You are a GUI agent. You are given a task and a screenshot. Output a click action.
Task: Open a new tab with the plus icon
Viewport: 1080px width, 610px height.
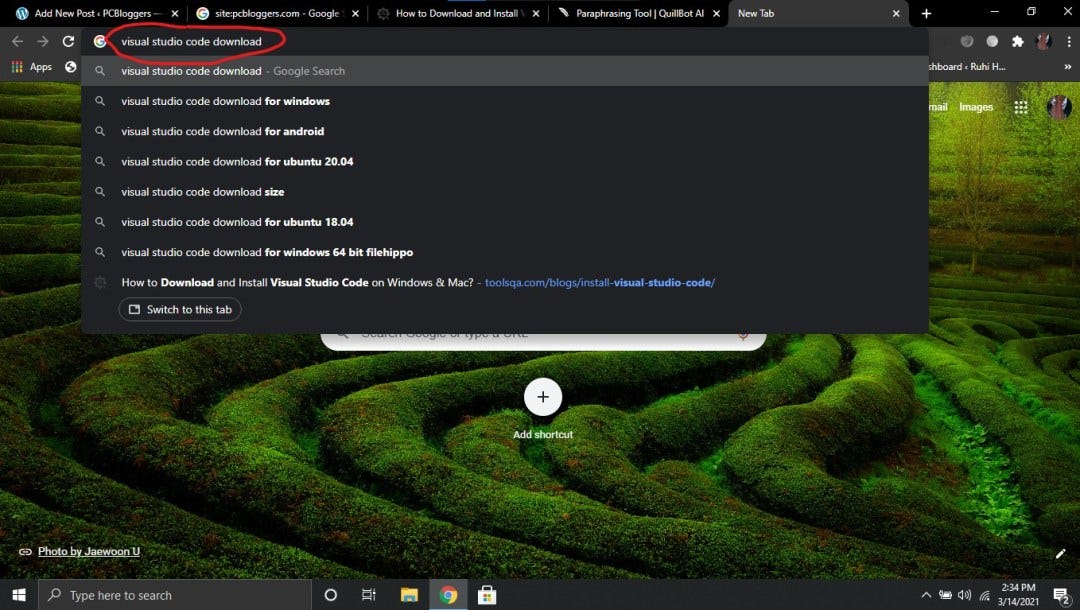[926, 13]
